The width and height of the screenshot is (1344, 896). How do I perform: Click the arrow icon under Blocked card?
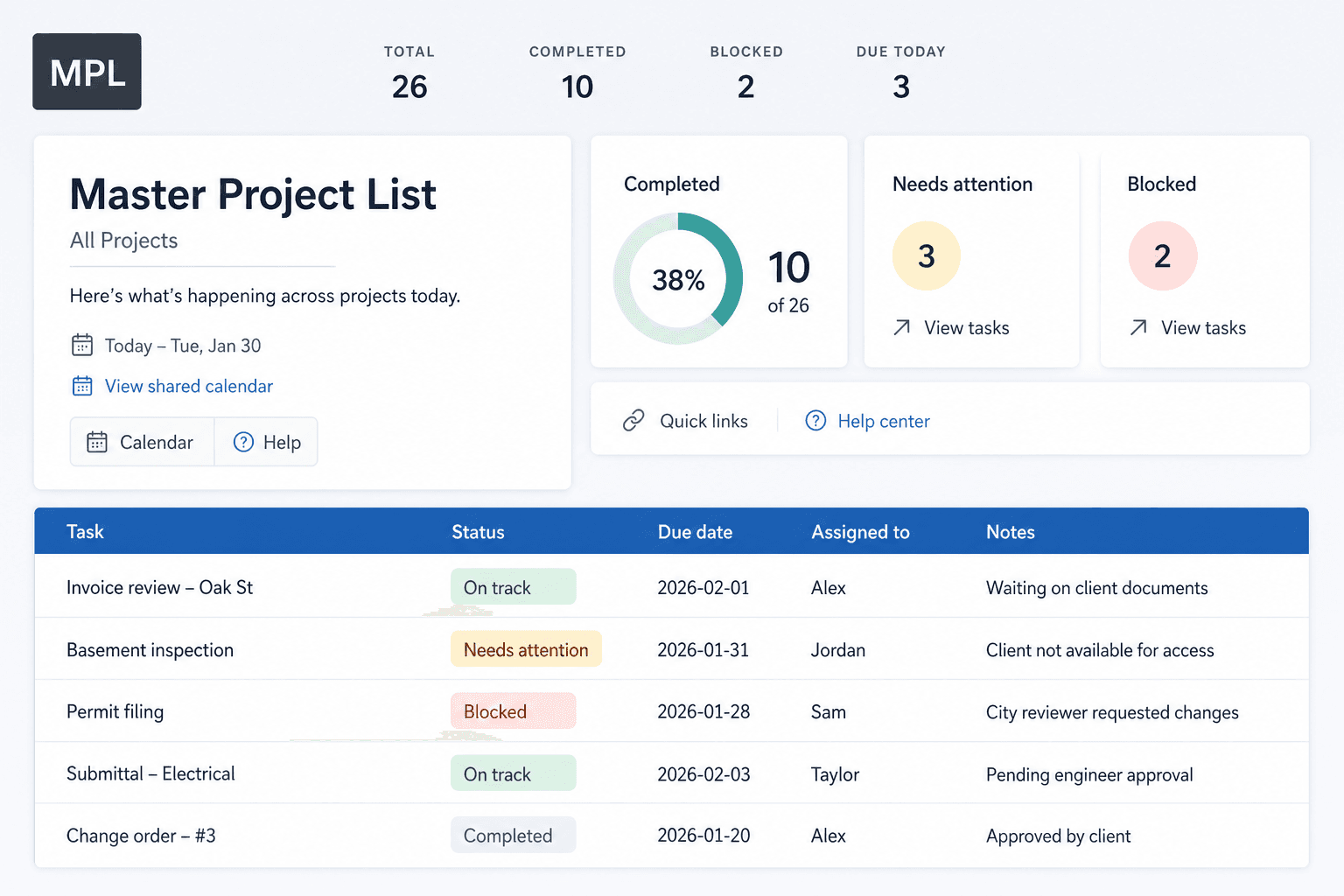pos(1138,327)
